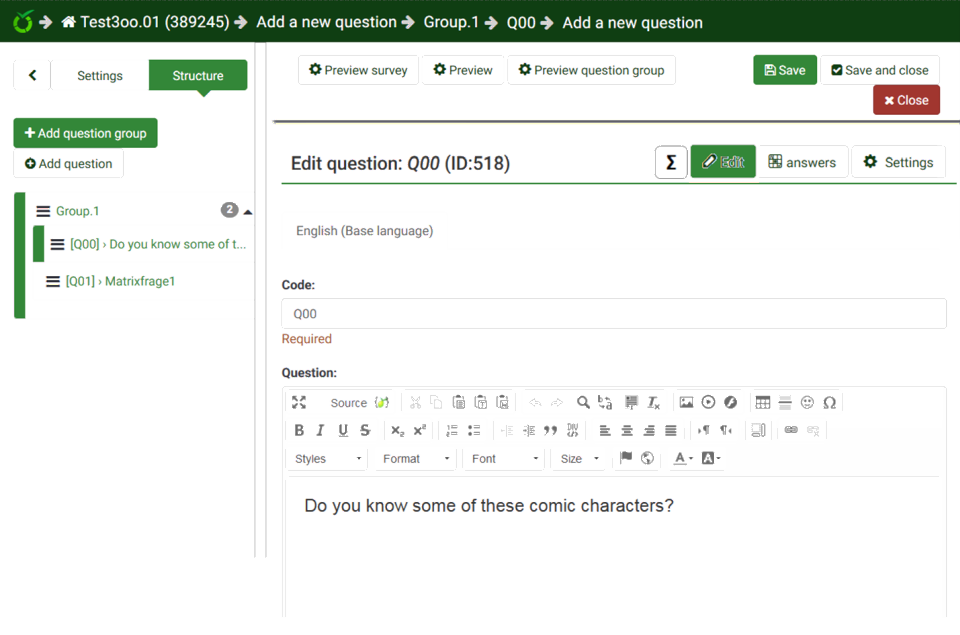
Task: Open the Font dropdown
Action: click(504, 459)
